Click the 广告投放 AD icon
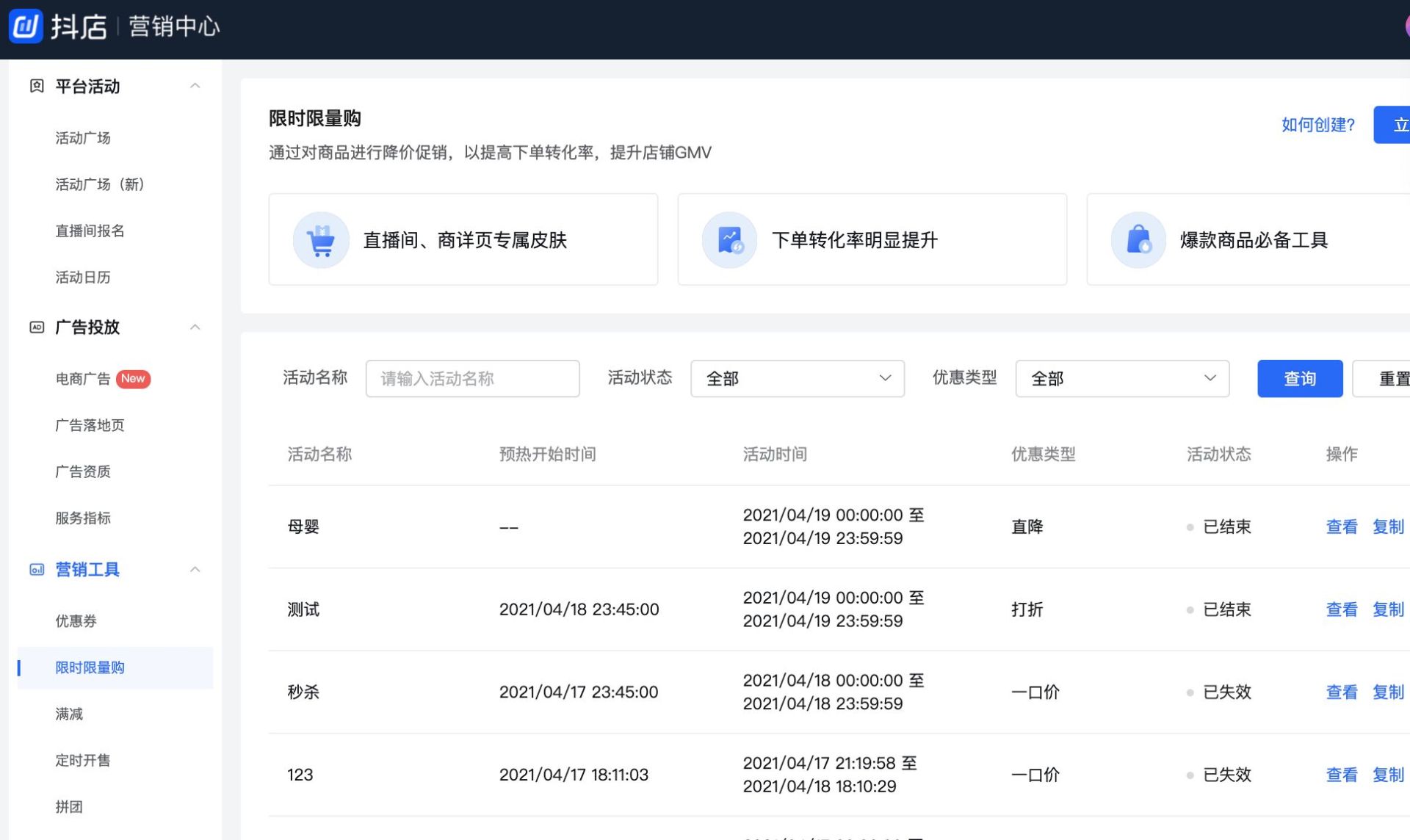The height and width of the screenshot is (840, 1410). coord(37,327)
